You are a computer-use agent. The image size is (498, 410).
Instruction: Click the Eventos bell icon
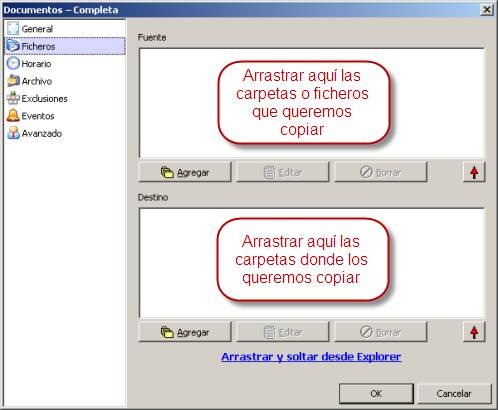[x=13, y=115]
